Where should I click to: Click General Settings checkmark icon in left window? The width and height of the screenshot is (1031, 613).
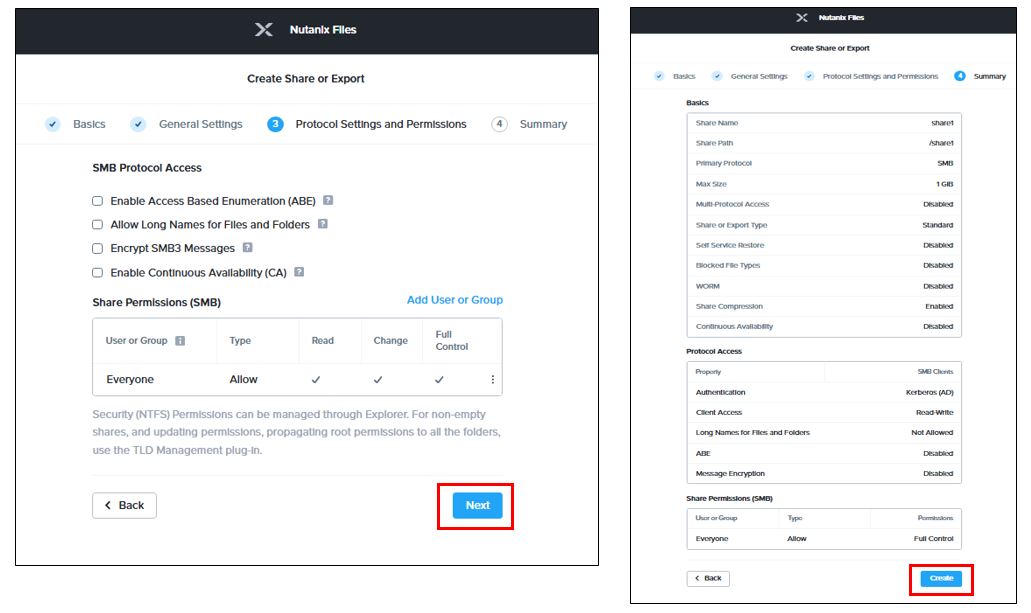(x=137, y=124)
